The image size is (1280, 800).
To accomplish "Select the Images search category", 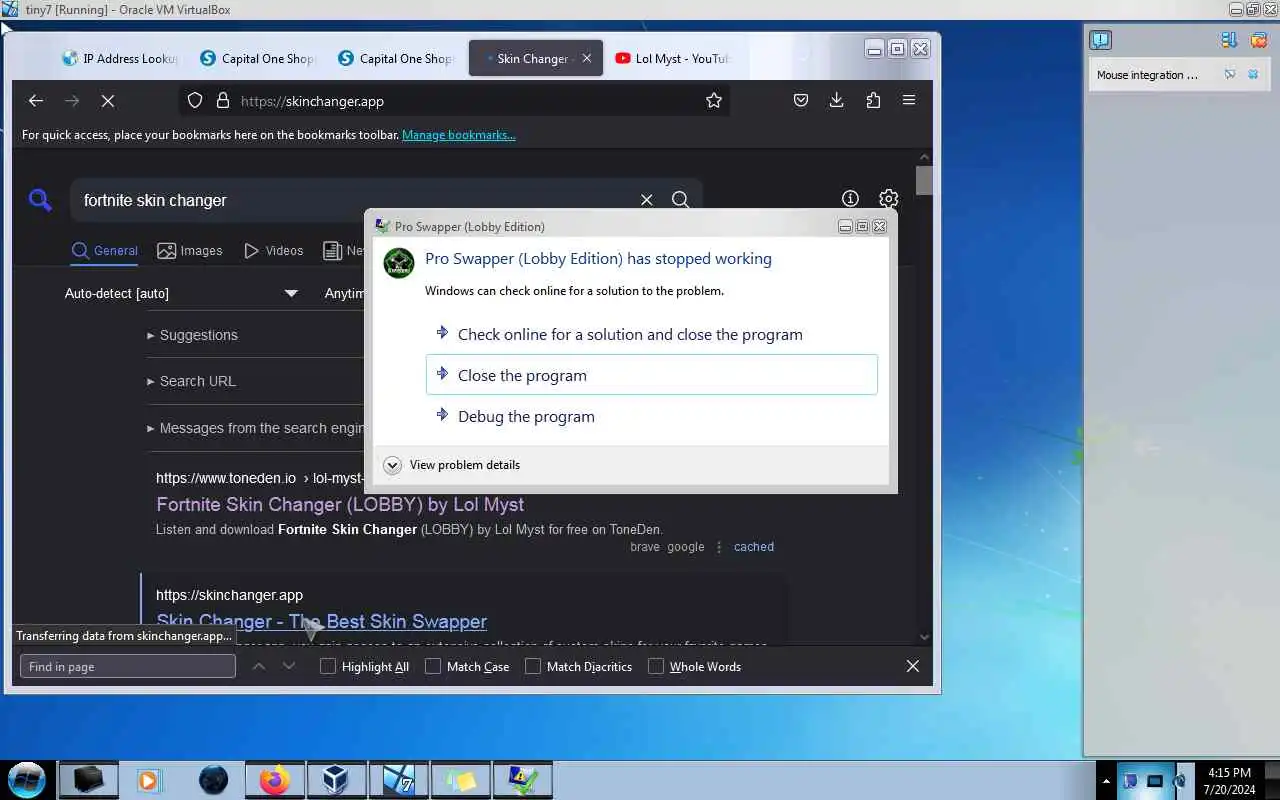I will (x=190, y=251).
